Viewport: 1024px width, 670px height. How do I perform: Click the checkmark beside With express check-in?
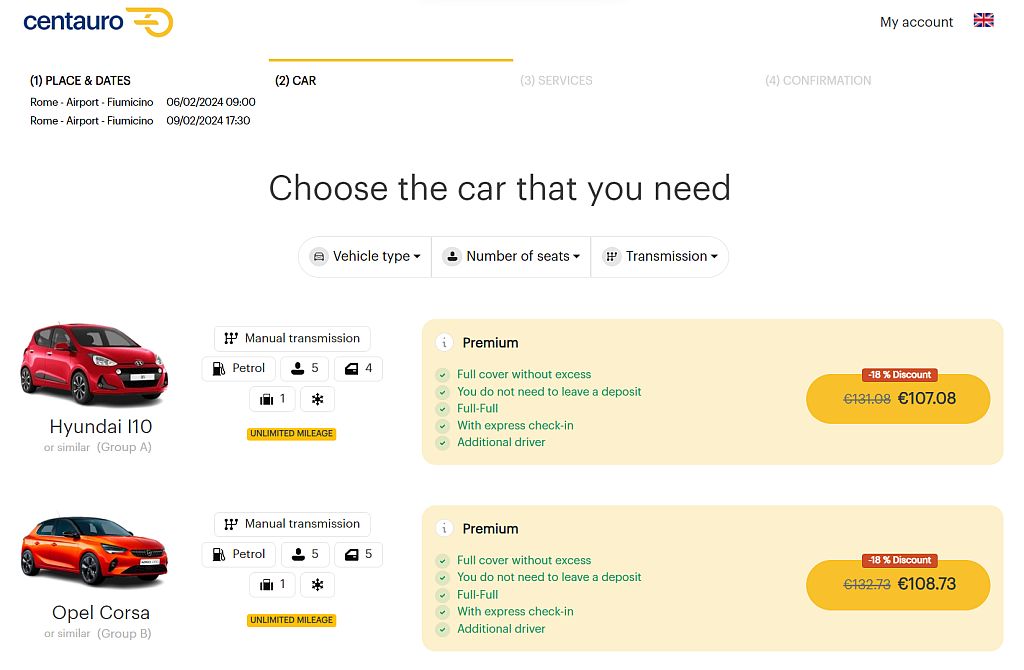click(442, 425)
